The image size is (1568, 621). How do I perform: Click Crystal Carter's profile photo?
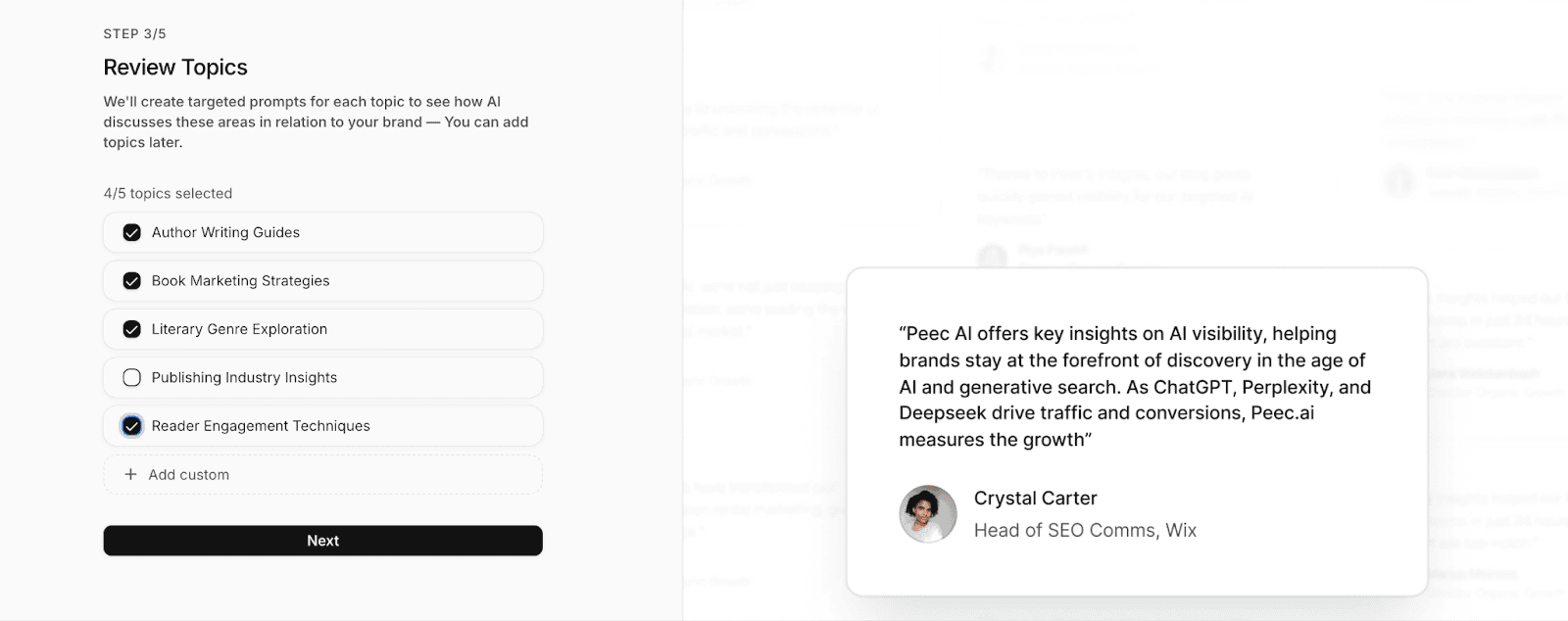(926, 513)
